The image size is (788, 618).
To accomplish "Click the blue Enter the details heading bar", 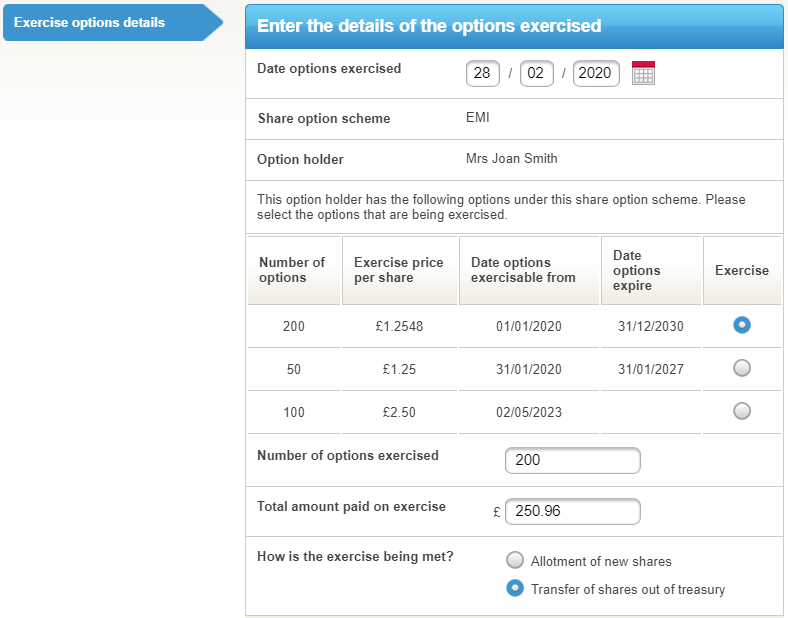I will tap(514, 26).
